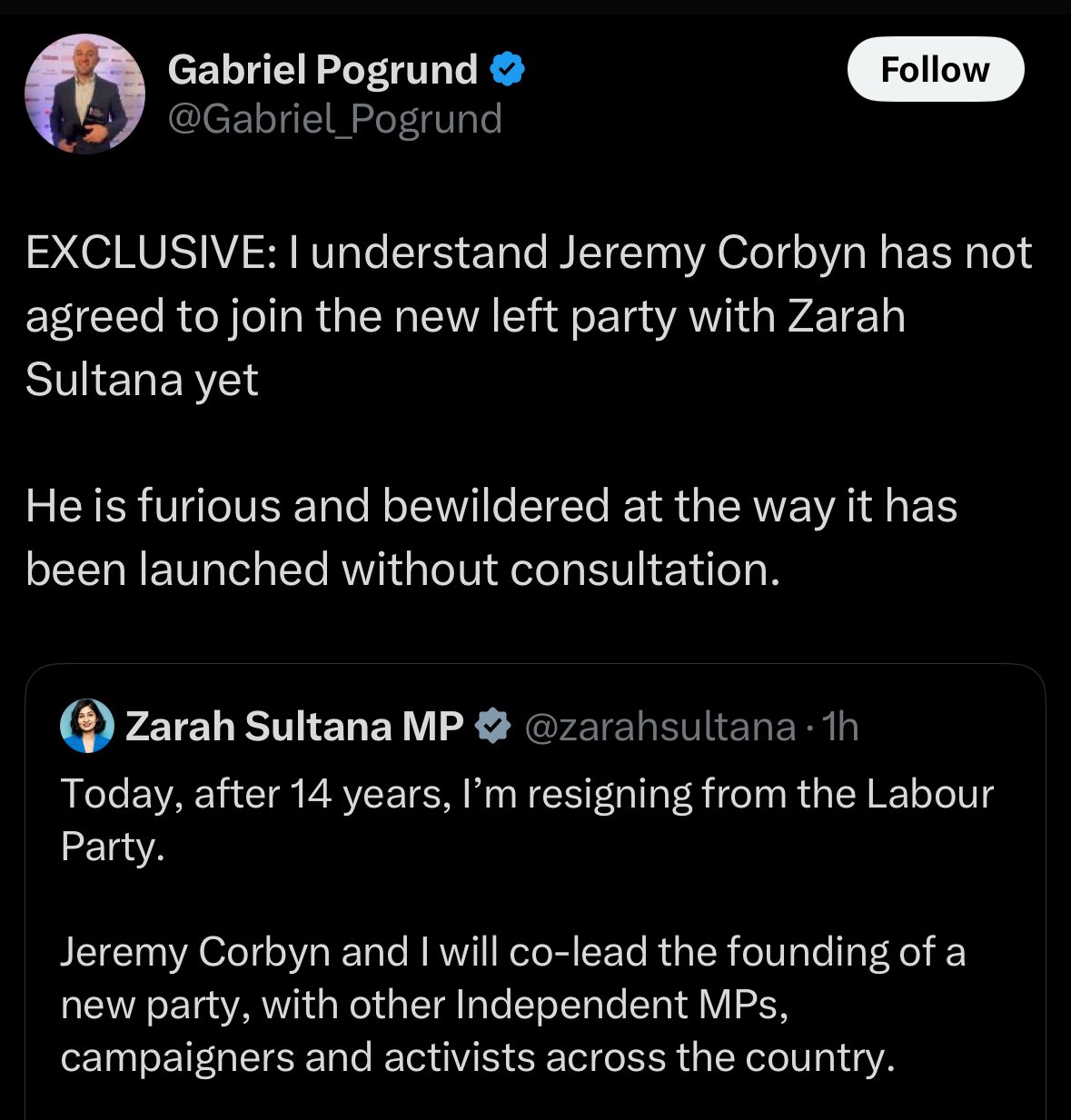1071x1120 pixels.
Task: Click the line 'agreed to join the new left party'
Action: pyautogui.click(x=465, y=317)
